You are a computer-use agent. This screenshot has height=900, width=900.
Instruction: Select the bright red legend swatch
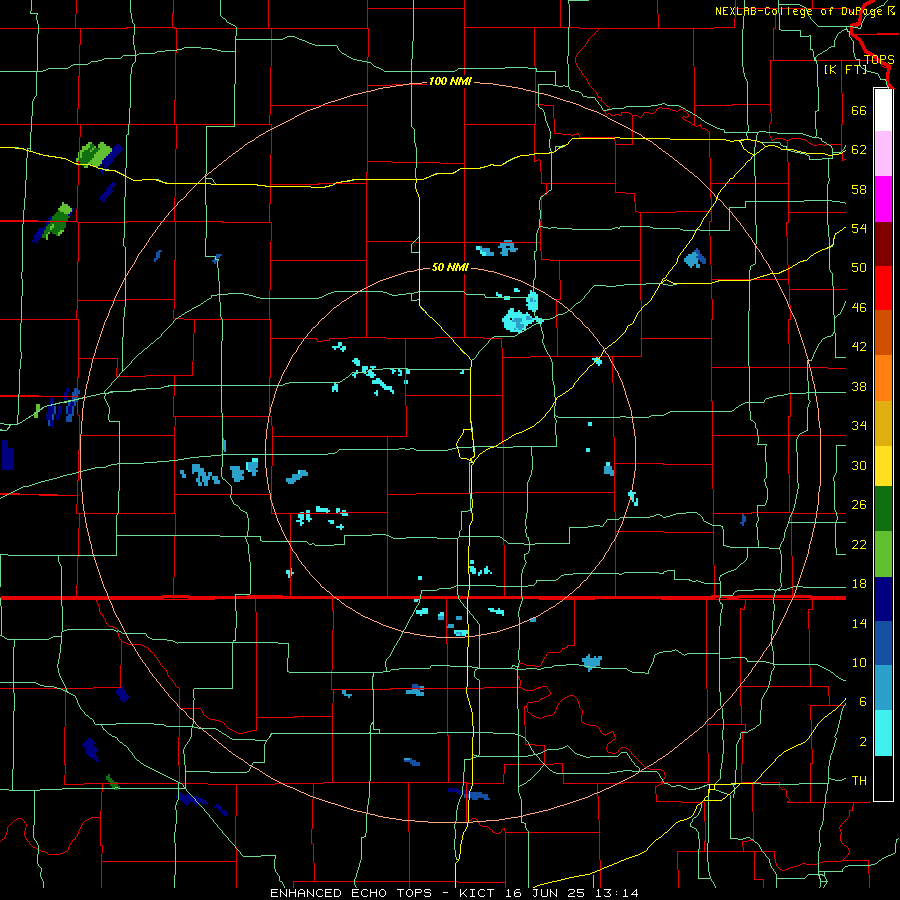pyautogui.click(x=883, y=288)
